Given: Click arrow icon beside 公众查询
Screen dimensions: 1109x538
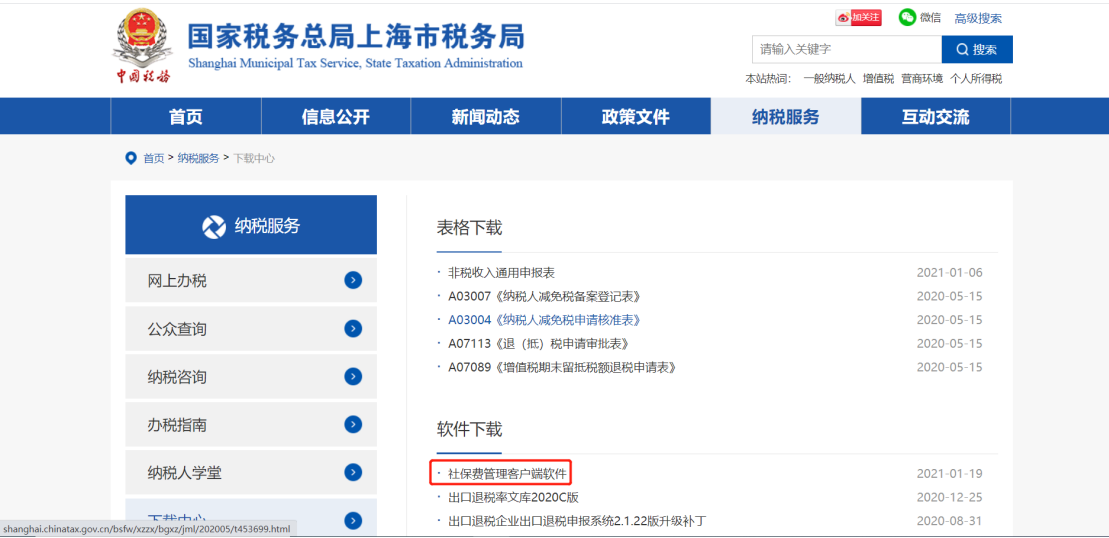Looking at the screenshot, I should pyautogui.click(x=352, y=329).
